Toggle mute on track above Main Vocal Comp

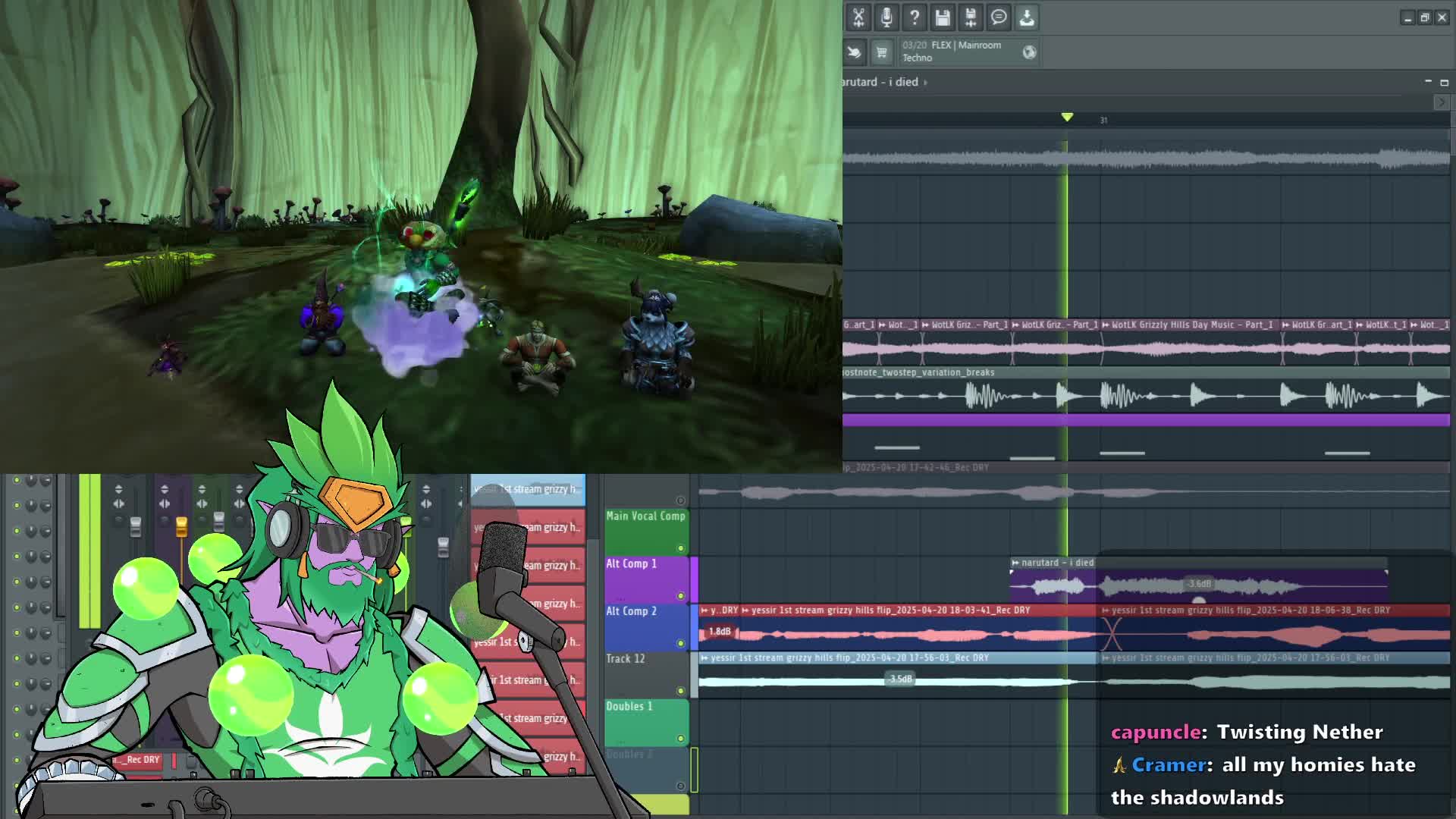(680, 500)
